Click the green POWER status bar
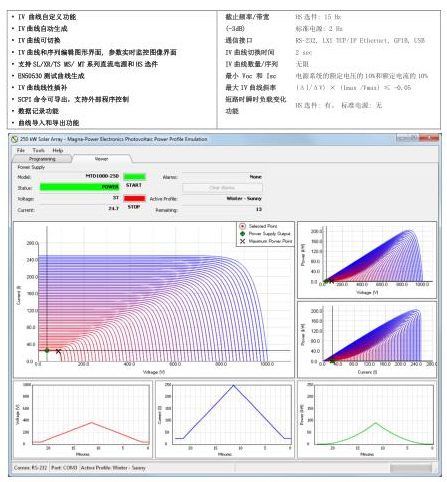This screenshot has height=482, width=447. pyautogui.click(x=80, y=187)
